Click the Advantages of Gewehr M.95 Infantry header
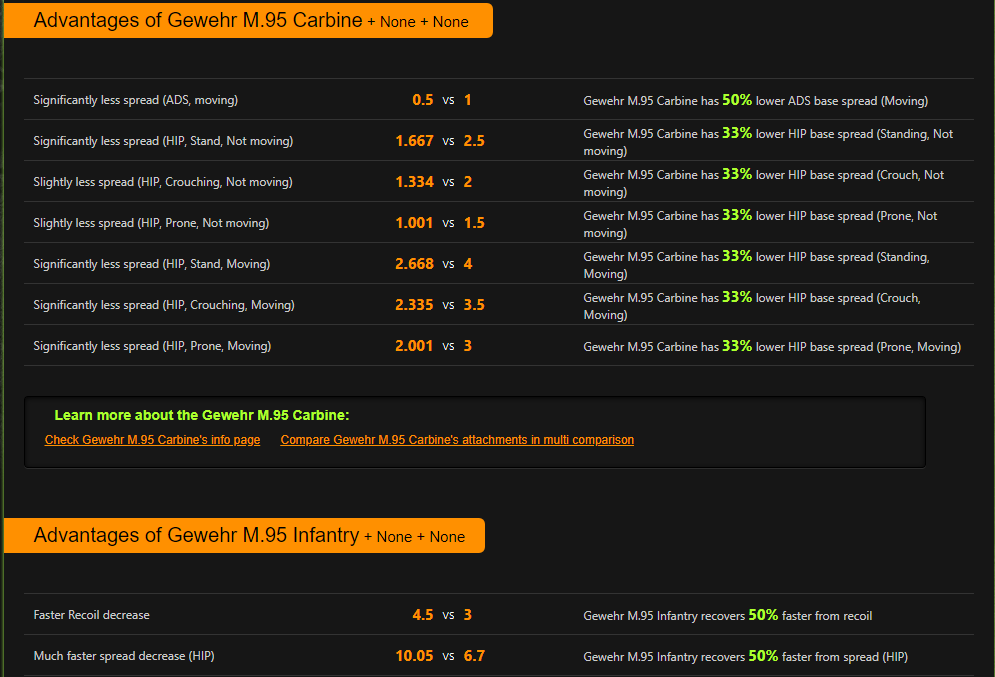The image size is (995, 677). (x=244, y=536)
